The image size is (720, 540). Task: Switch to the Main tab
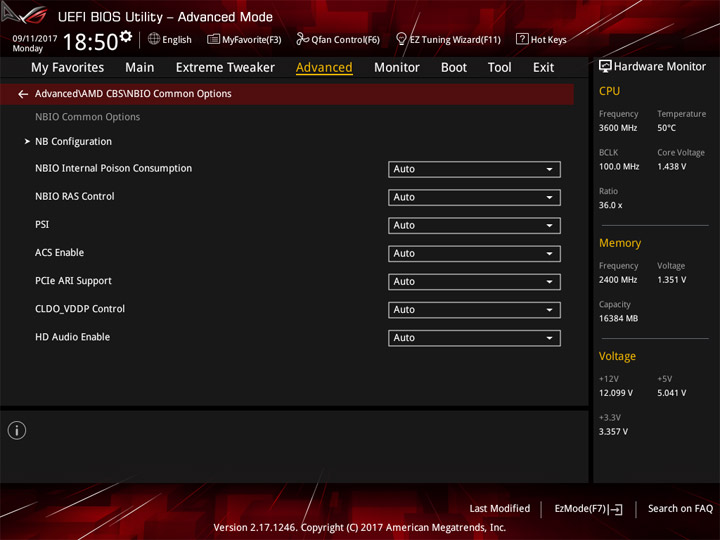tap(140, 68)
